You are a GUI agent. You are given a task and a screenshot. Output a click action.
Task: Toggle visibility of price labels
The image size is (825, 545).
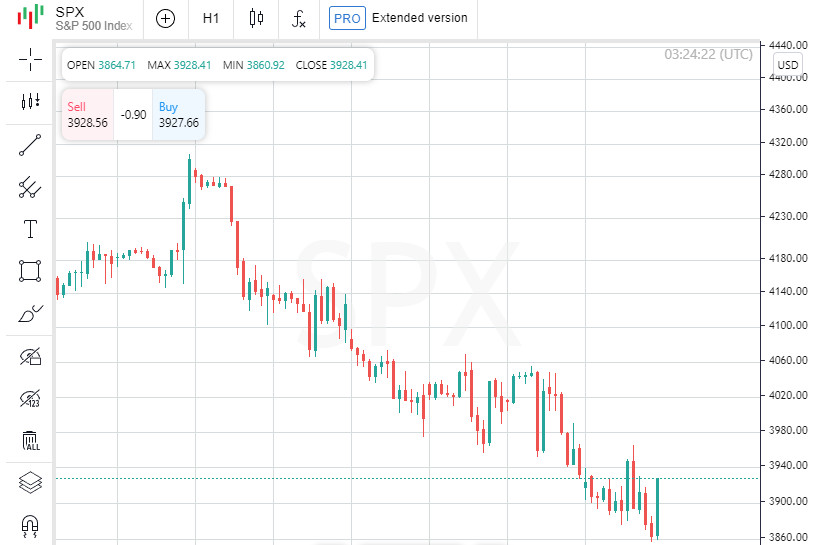click(30, 398)
